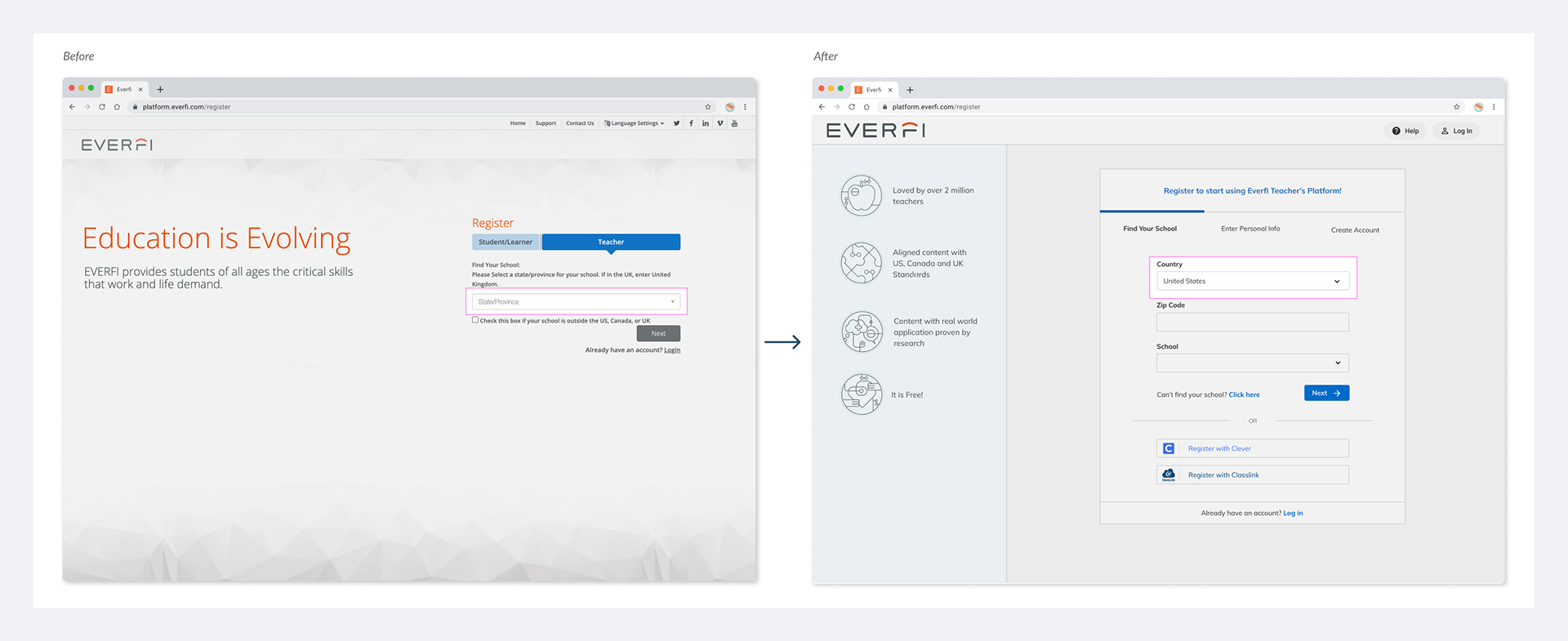Click the Zip Code input field

[1252, 322]
